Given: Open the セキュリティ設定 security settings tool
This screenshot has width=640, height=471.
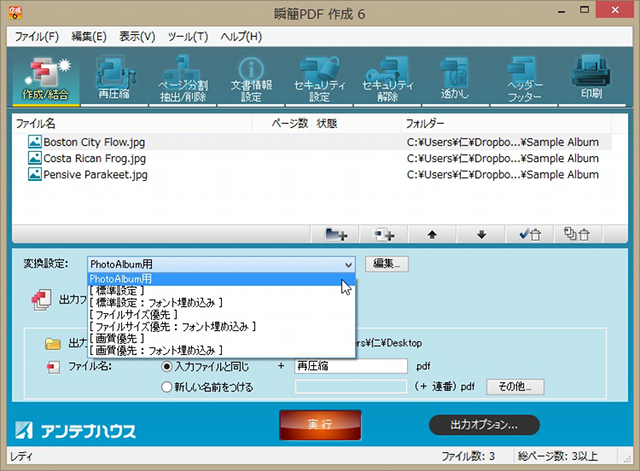Looking at the screenshot, I should coord(319,78).
